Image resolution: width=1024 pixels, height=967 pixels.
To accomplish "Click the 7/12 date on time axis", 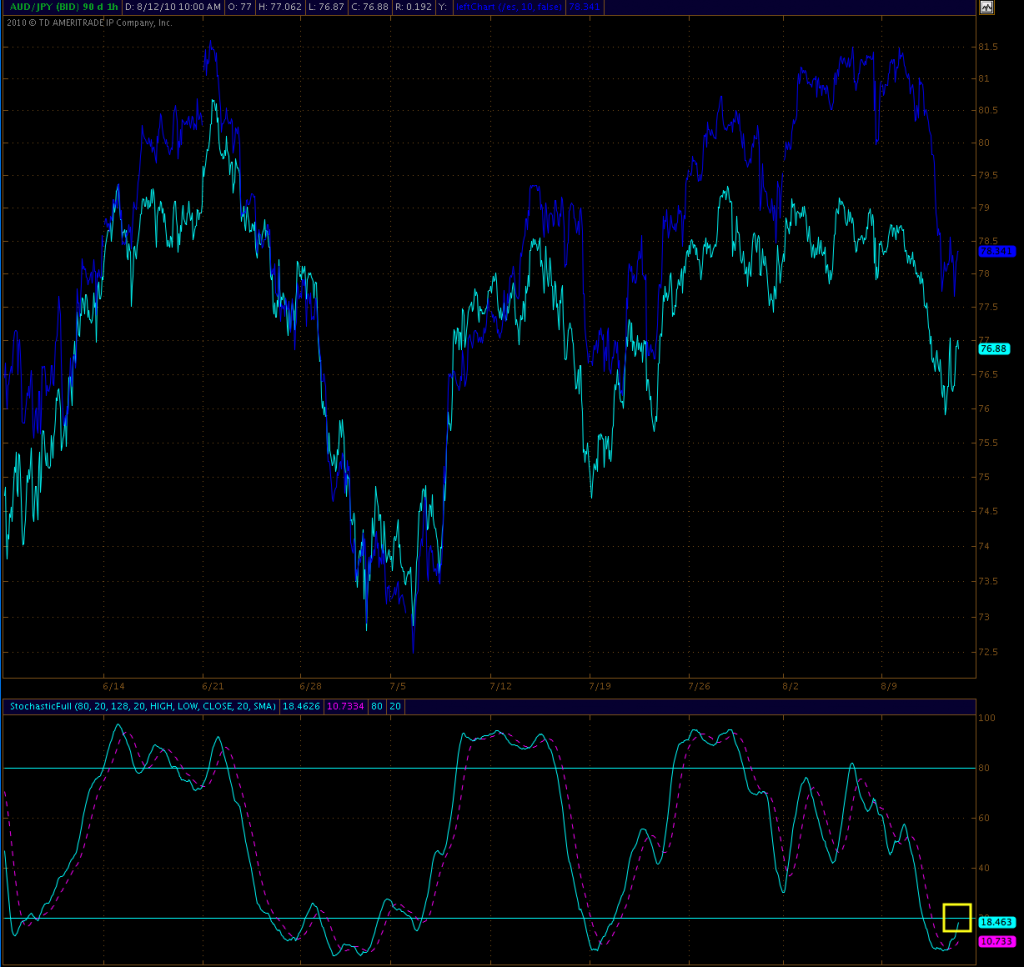I will pyautogui.click(x=501, y=686).
